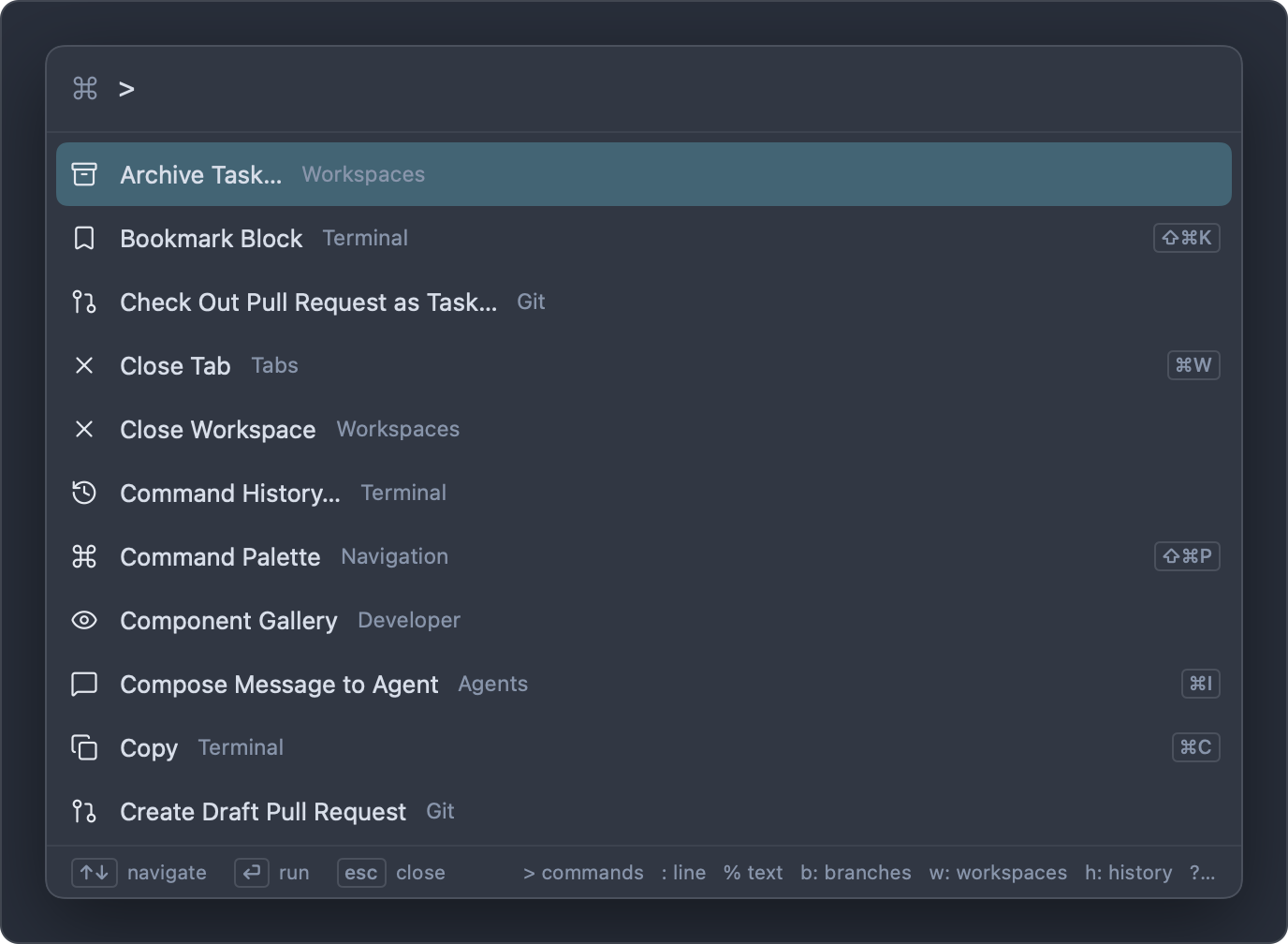Click the shift-command-K shortcut badge
This screenshot has width=1288, height=944.
pos(1187,238)
